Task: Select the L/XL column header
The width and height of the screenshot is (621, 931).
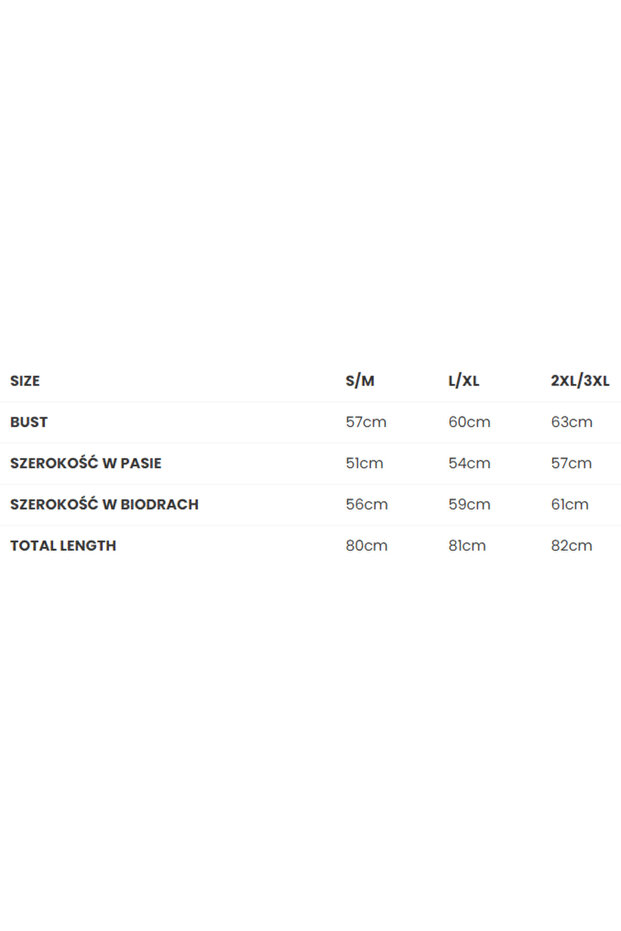Action: click(x=464, y=381)
